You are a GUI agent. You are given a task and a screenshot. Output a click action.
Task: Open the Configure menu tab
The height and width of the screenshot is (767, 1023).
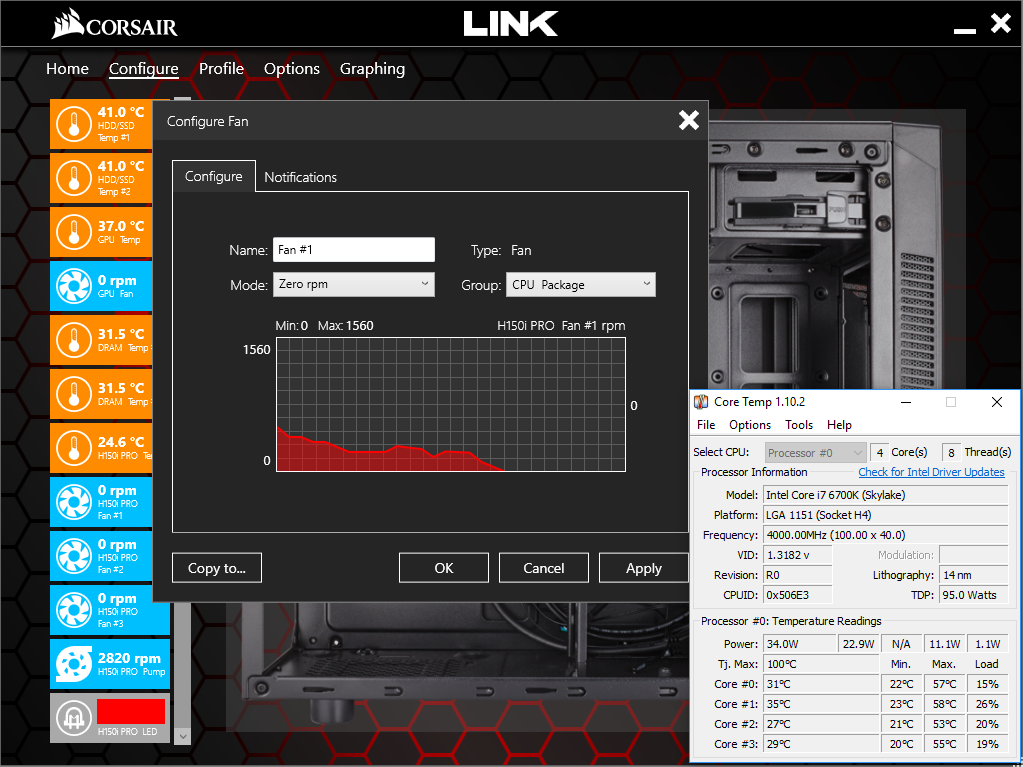point(144,68)
